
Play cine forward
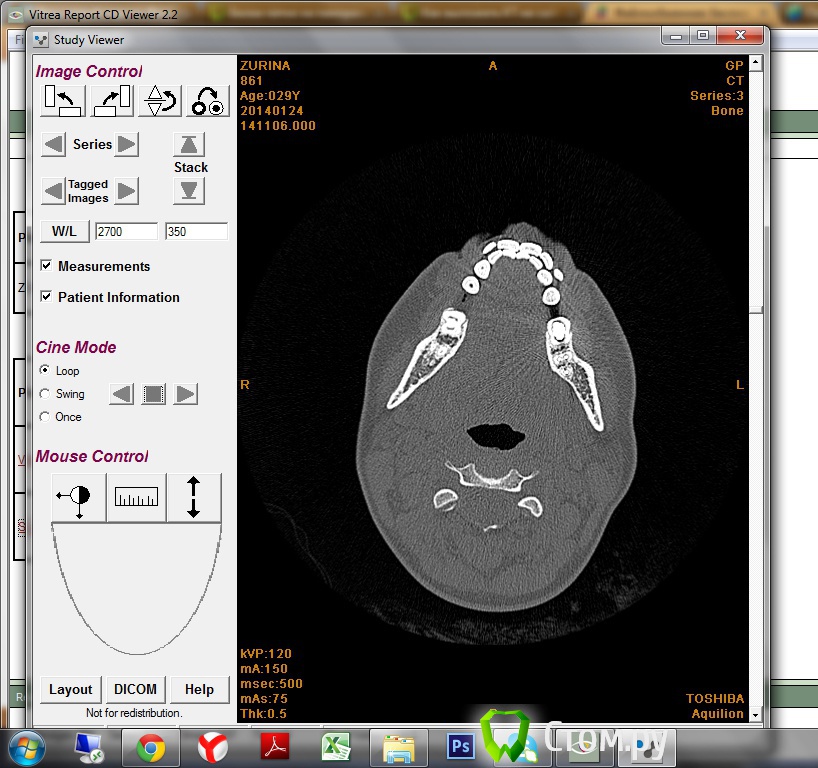click(185, 394)
